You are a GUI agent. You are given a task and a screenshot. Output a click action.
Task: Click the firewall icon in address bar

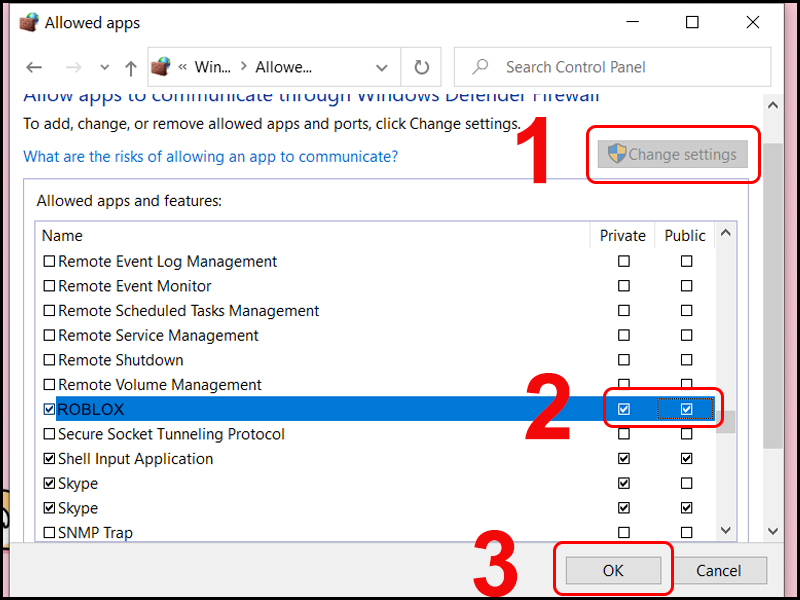[x=161, y=67]
